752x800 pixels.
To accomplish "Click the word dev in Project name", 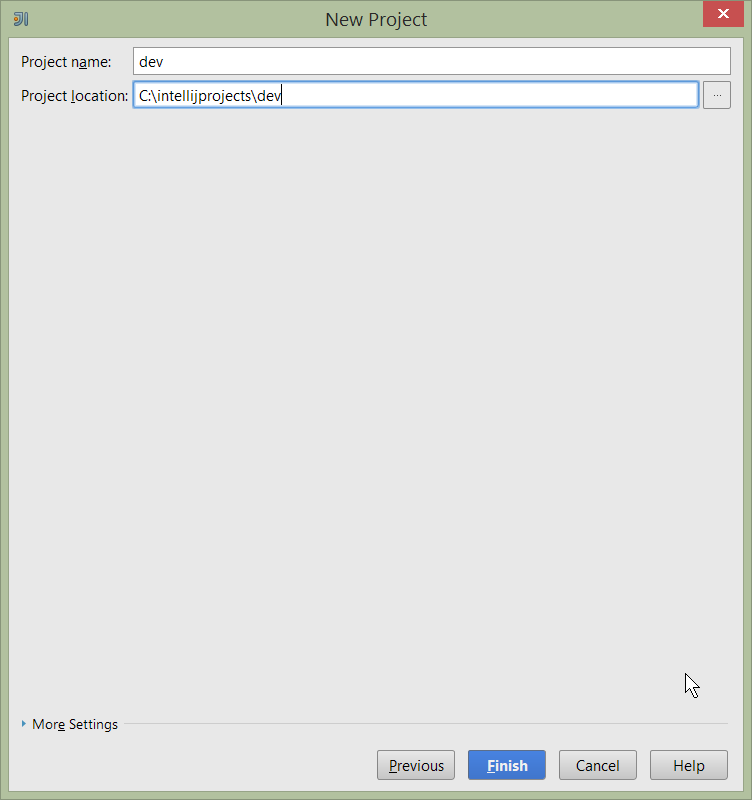I will pos(151,61).
